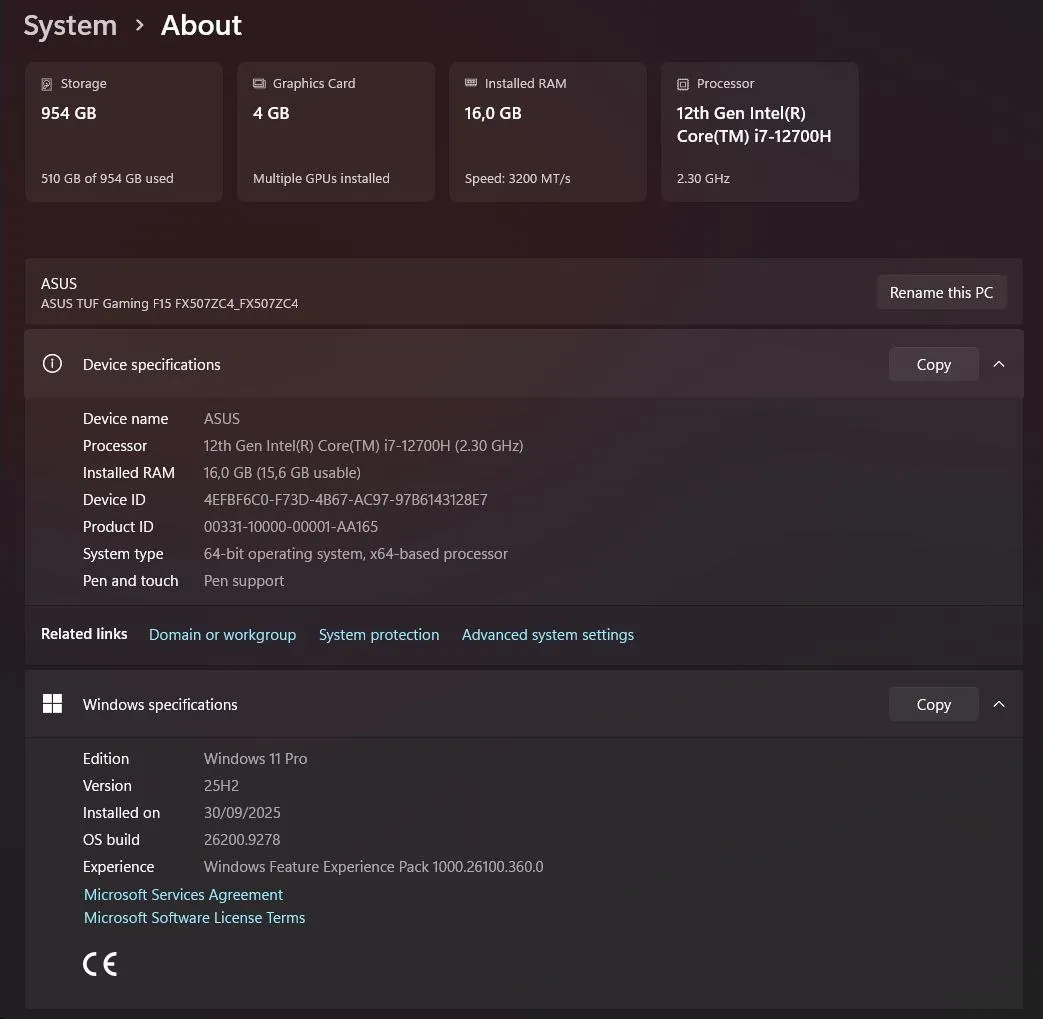Viewport: 1043px width, 1019px height.
Task: Select the '510 GB of 954 GB used' text
Action: (x=107, y=178)
